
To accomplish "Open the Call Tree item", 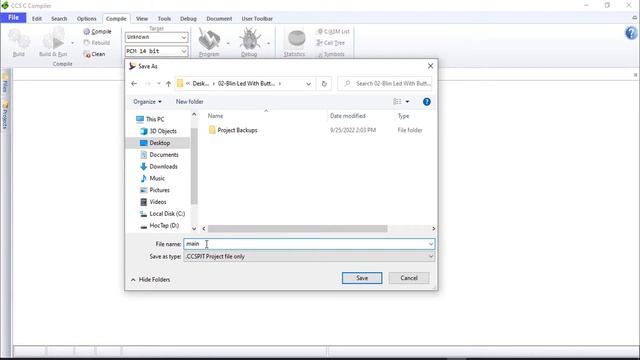I will click(331, 42).
